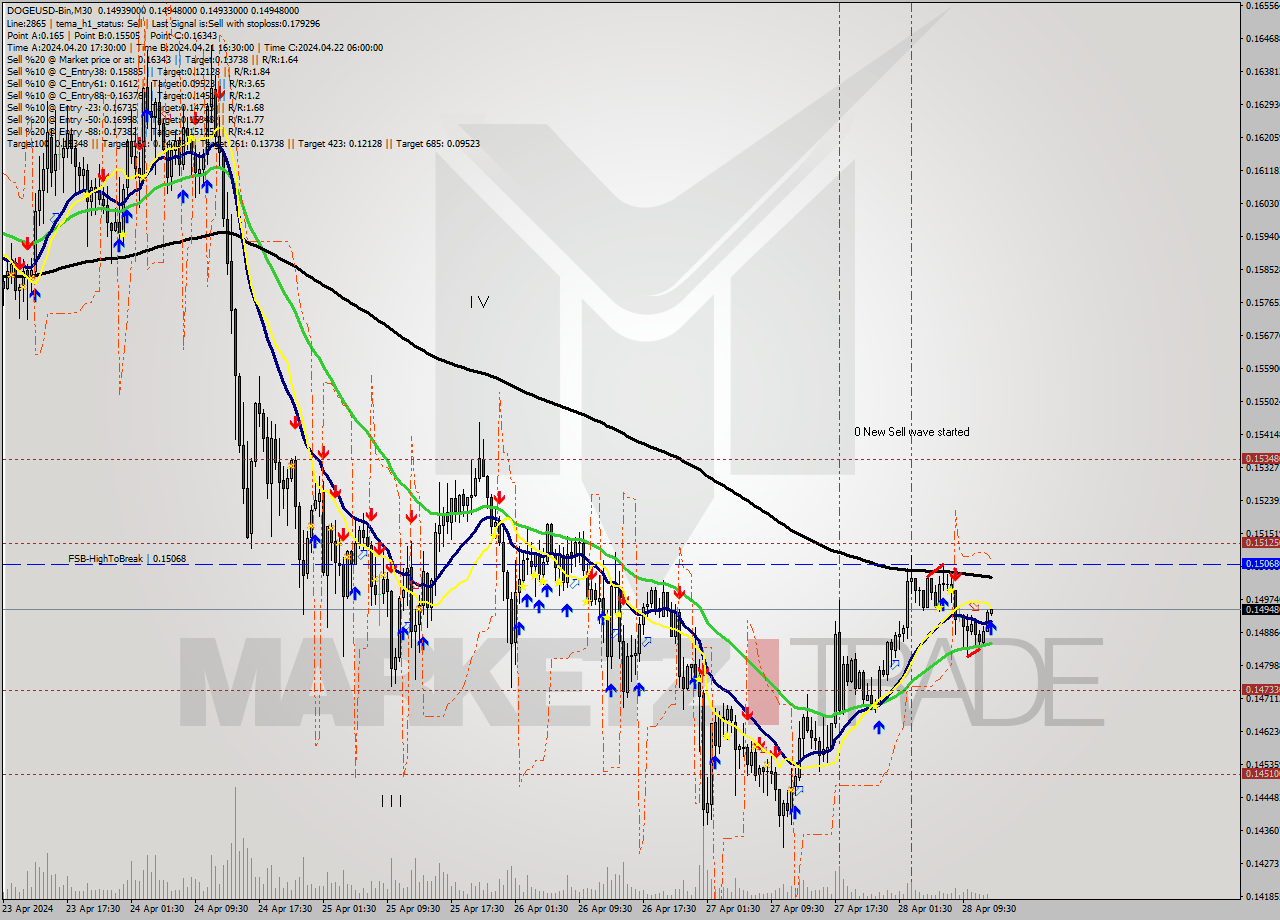Click the DOGEUSD-Bin,M30 chart title text
This screenshot has height=920, width=1280.
pos(50,11)
